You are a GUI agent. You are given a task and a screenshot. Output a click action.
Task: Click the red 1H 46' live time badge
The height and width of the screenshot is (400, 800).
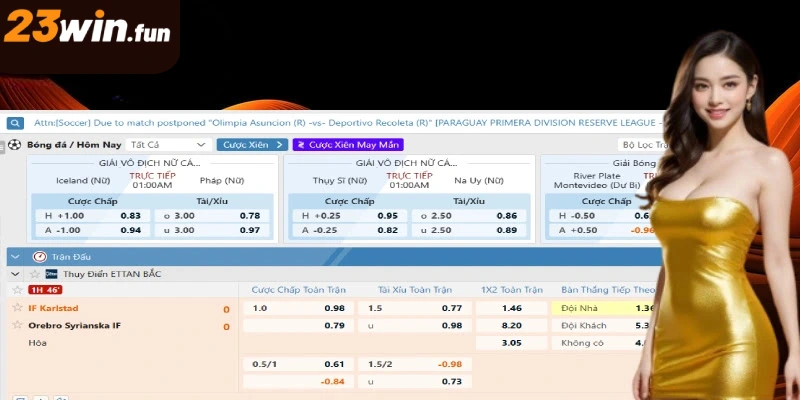pos(45,290)
